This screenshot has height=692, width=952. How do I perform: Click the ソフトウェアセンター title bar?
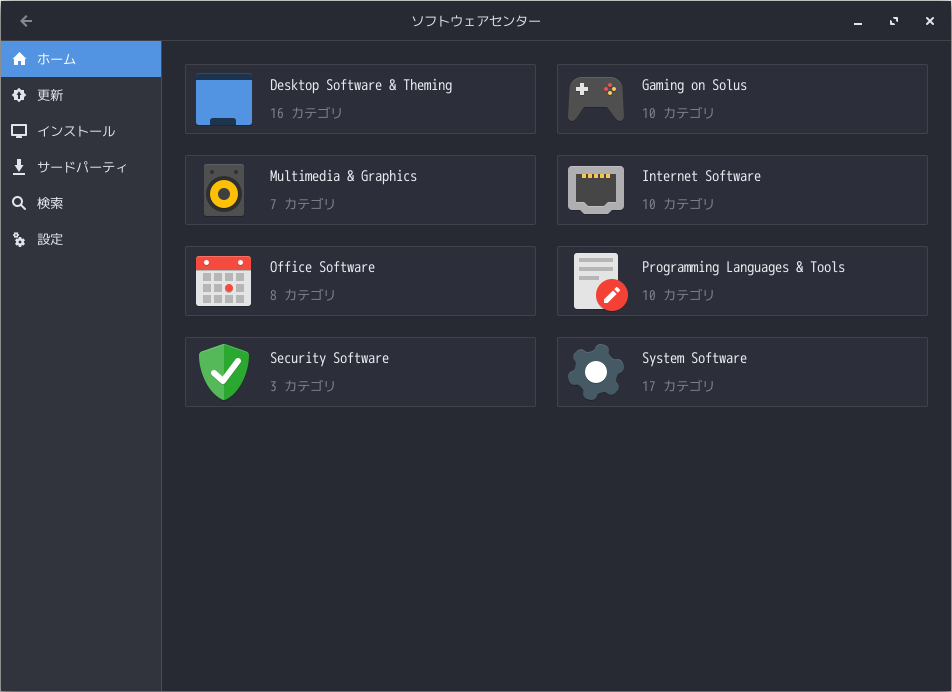(x=476, y=20)
